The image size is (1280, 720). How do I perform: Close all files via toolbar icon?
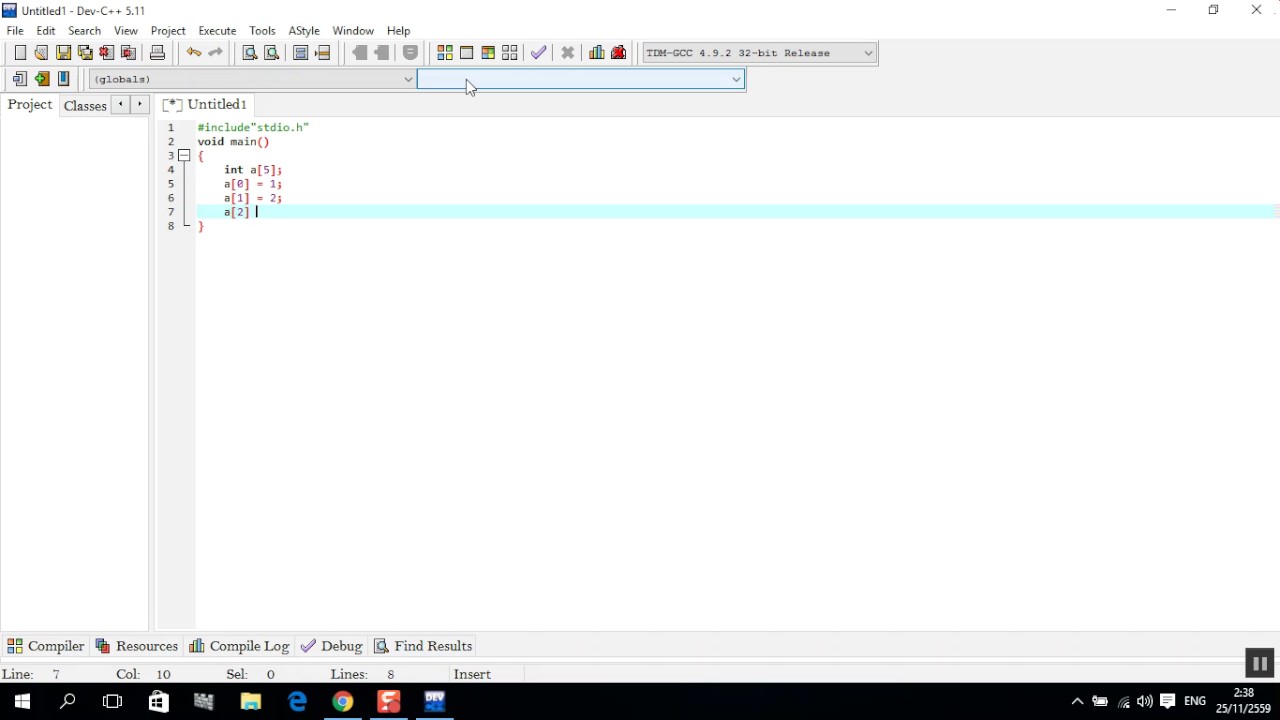[129, 53]
